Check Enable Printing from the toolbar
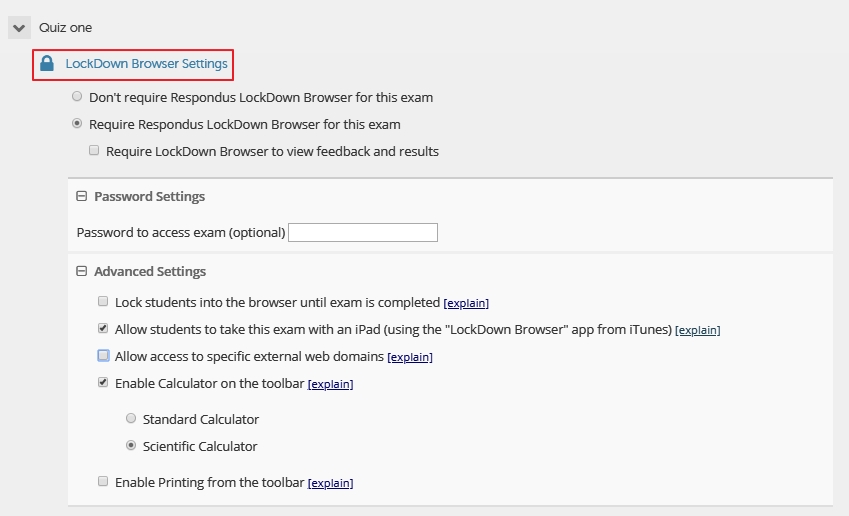 (103, 481)
